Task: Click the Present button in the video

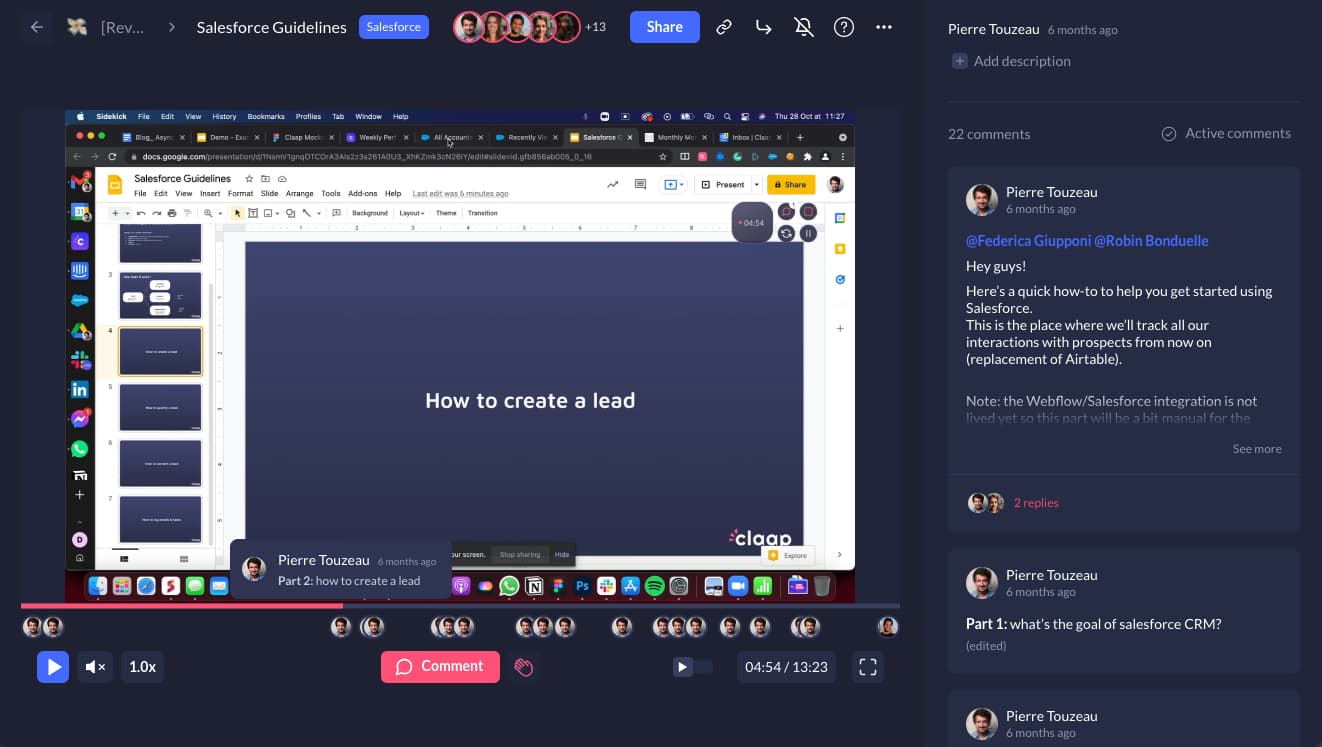Action: [x=724, y=184]
